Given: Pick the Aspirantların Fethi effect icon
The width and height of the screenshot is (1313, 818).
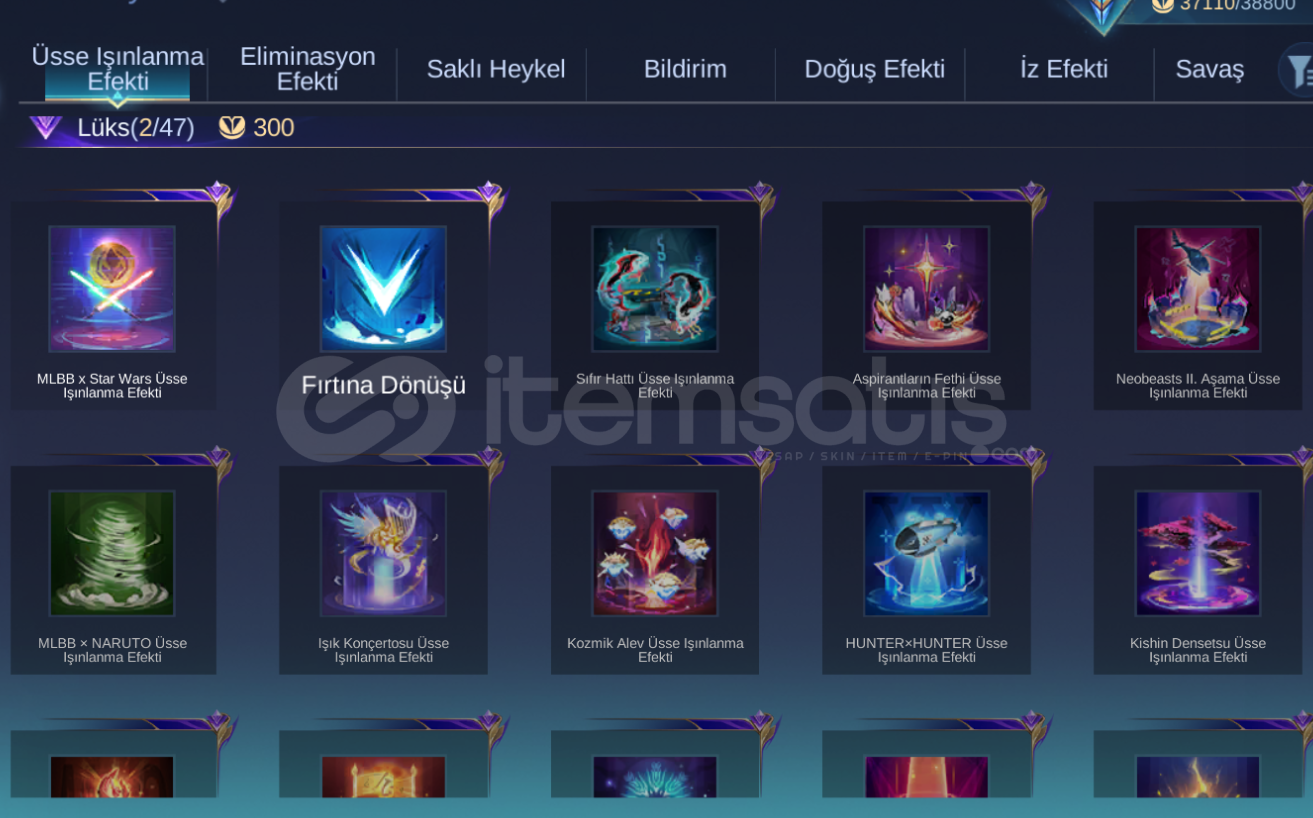Looking at the screenshot, I should coord(926,289).
